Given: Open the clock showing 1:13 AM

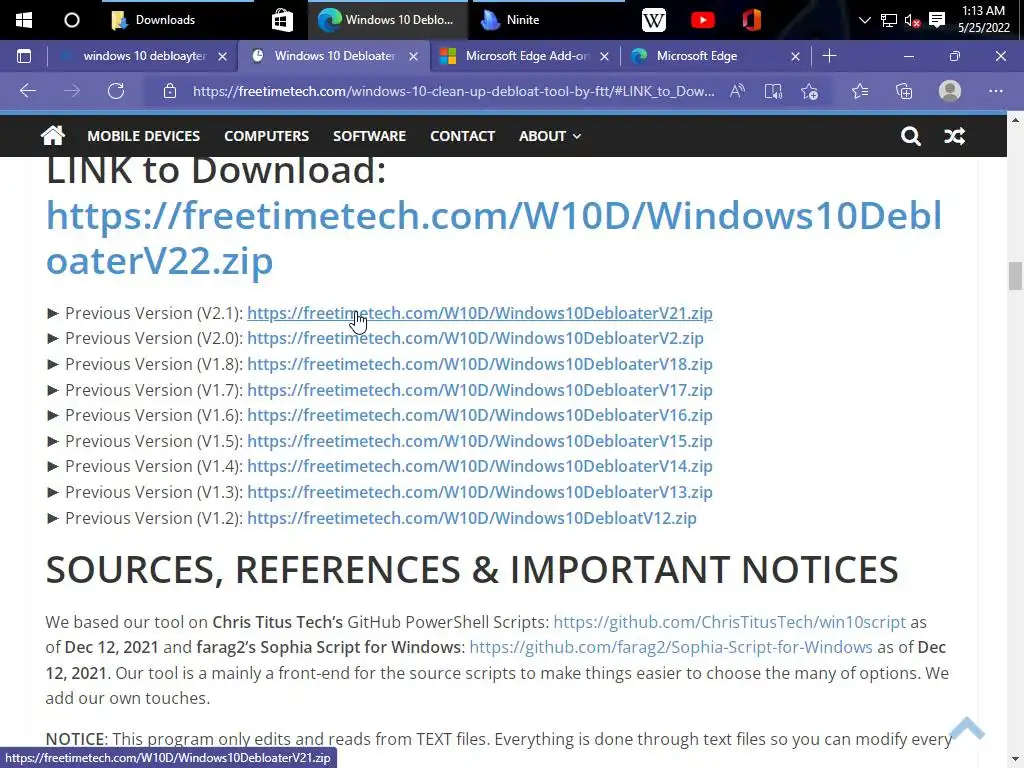Looking at the screenshot, I should click(984, 20).
